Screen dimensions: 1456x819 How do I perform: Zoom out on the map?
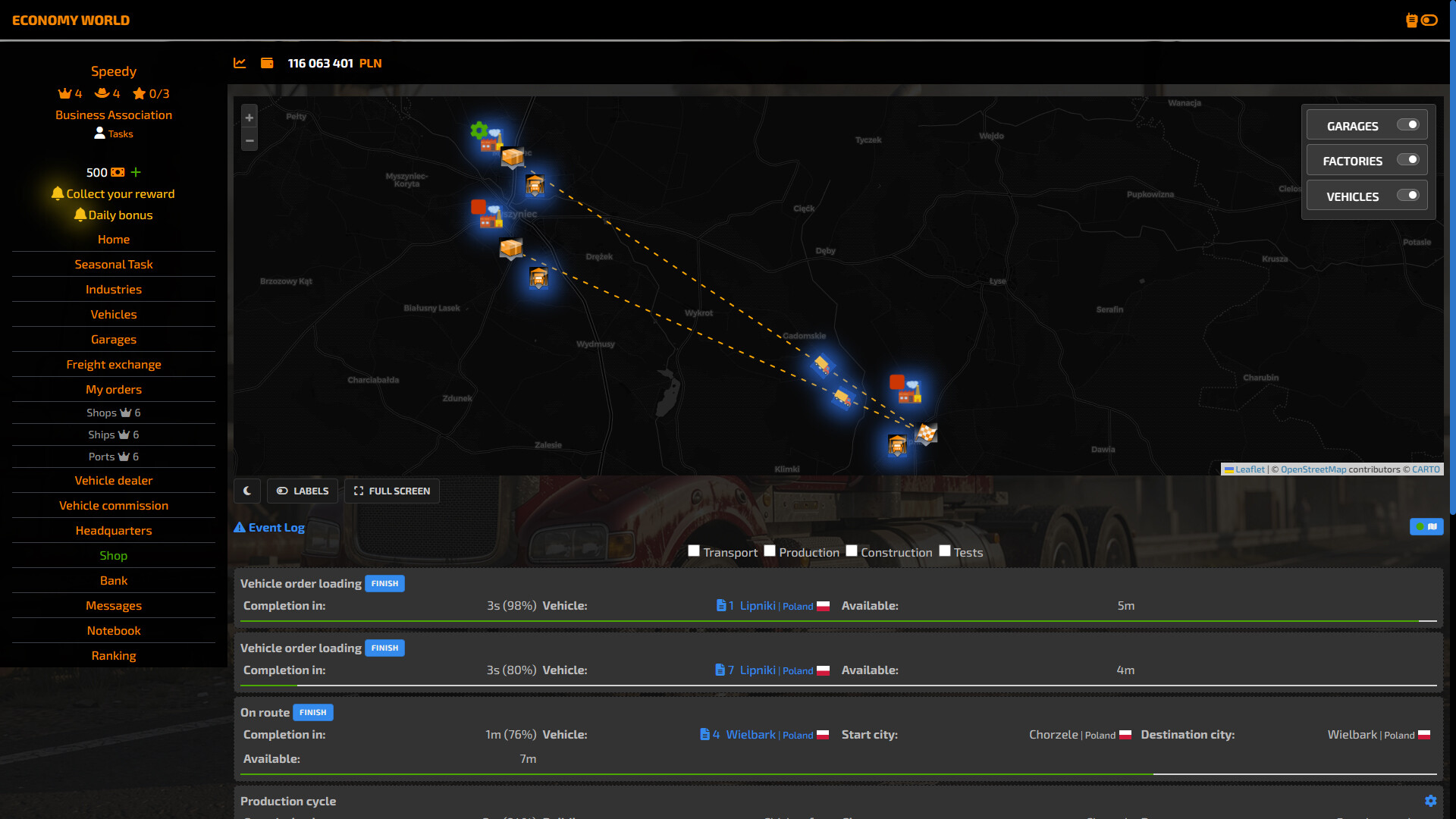[x=249, y=140]
